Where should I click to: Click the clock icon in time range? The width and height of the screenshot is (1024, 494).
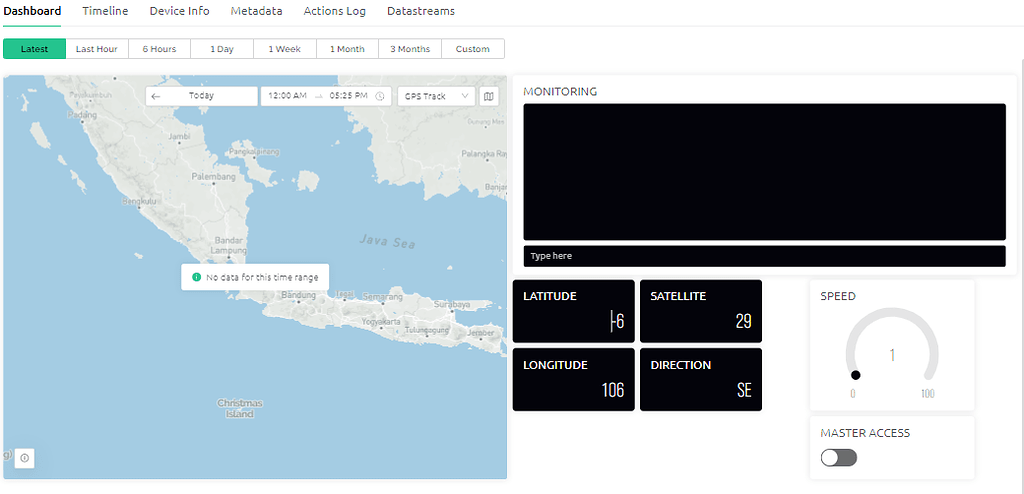[x=379, y=96]
